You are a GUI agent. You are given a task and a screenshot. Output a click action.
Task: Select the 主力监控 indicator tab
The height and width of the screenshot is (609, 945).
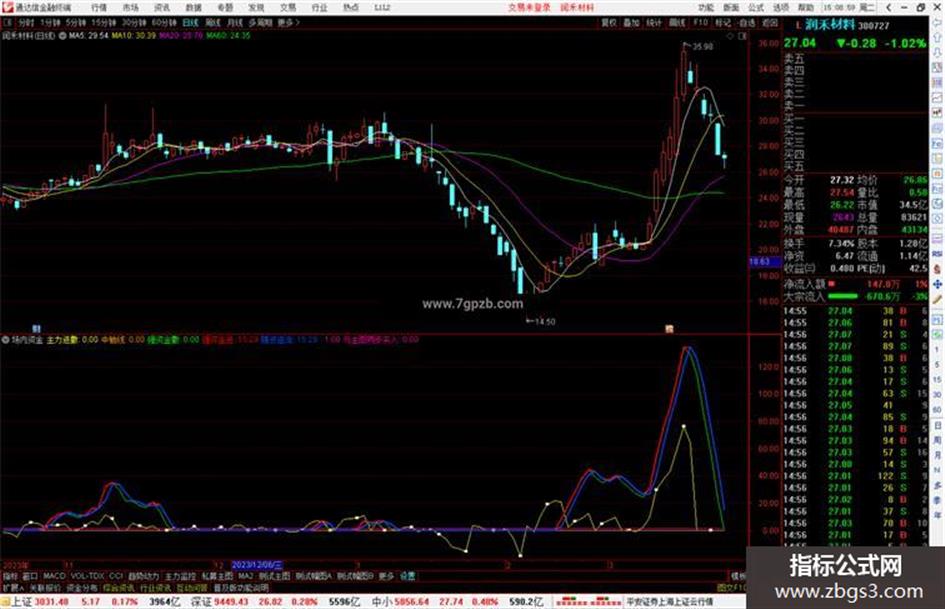point(180,576)
